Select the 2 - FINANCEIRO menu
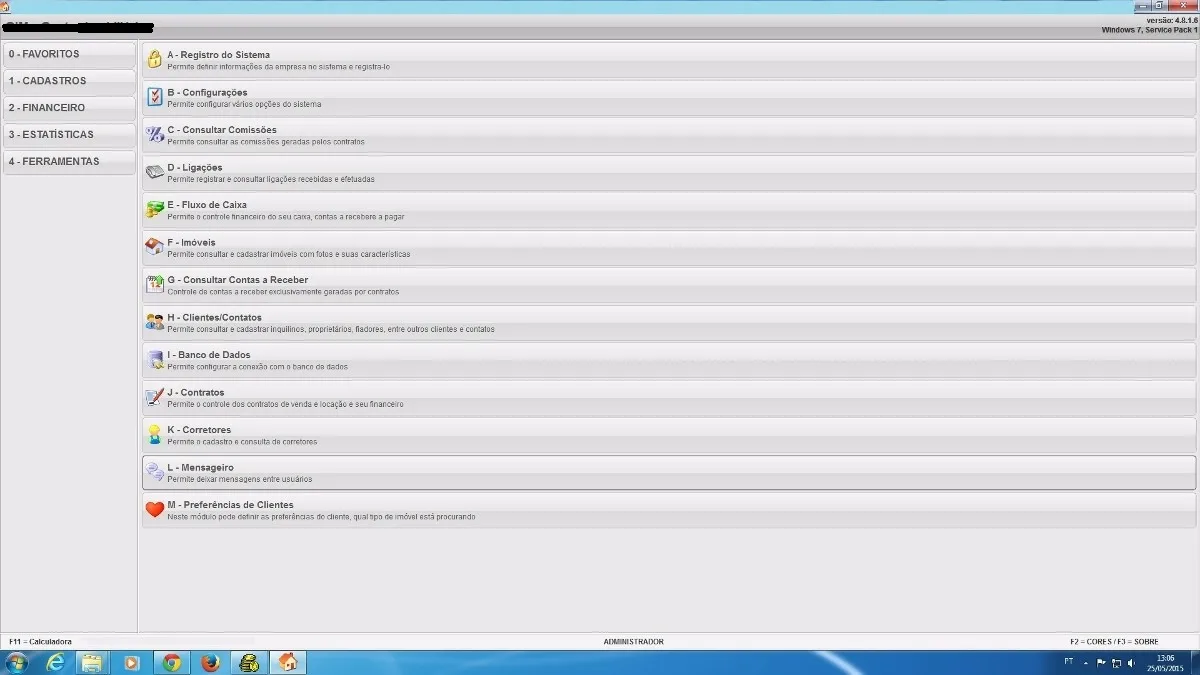Screen dimensions: 1200x675 (x=69, y=108)
